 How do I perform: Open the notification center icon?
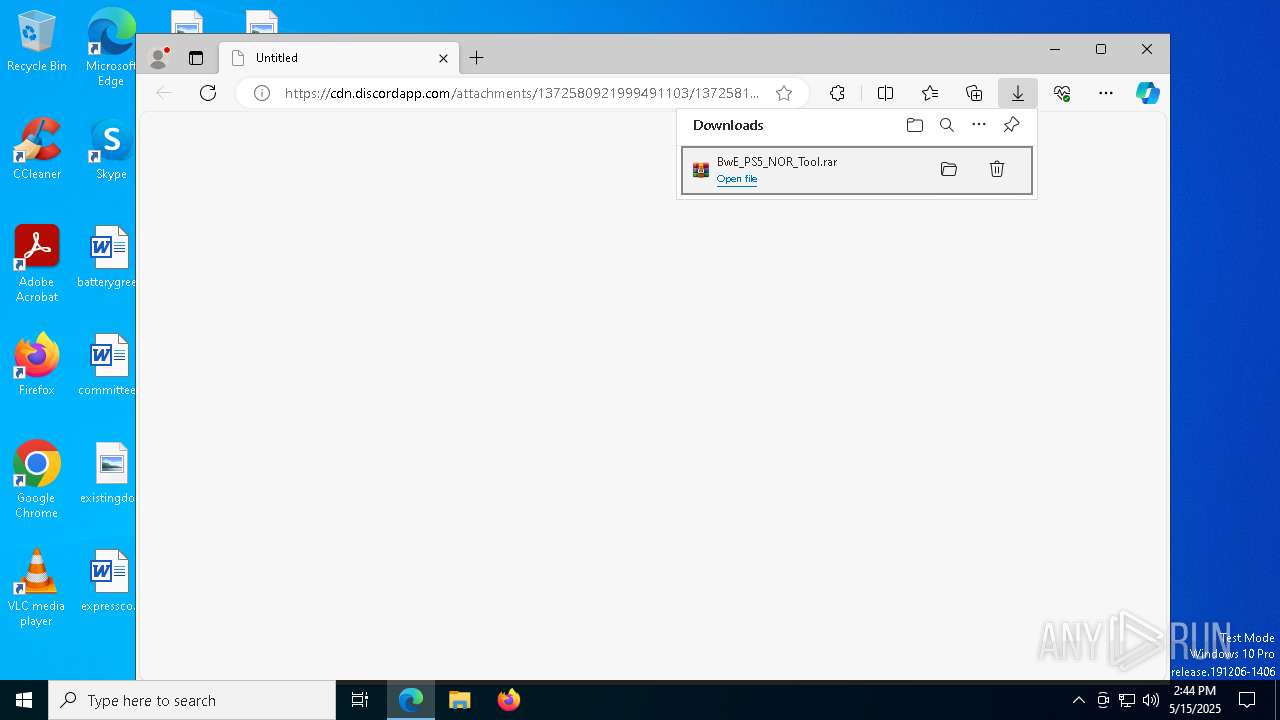[1247, 700]
